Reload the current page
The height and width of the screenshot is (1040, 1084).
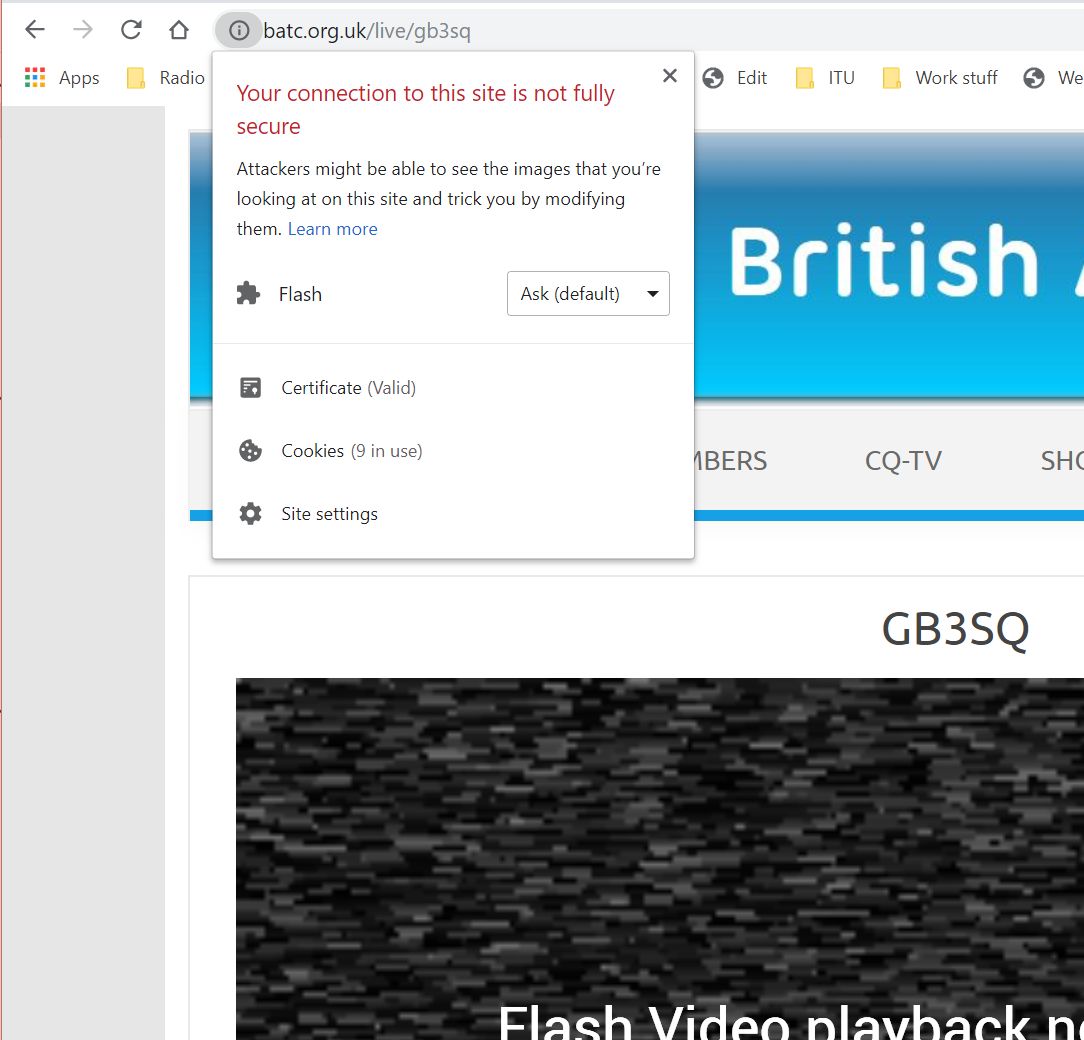pyautogui.click(x=131, y=30)
